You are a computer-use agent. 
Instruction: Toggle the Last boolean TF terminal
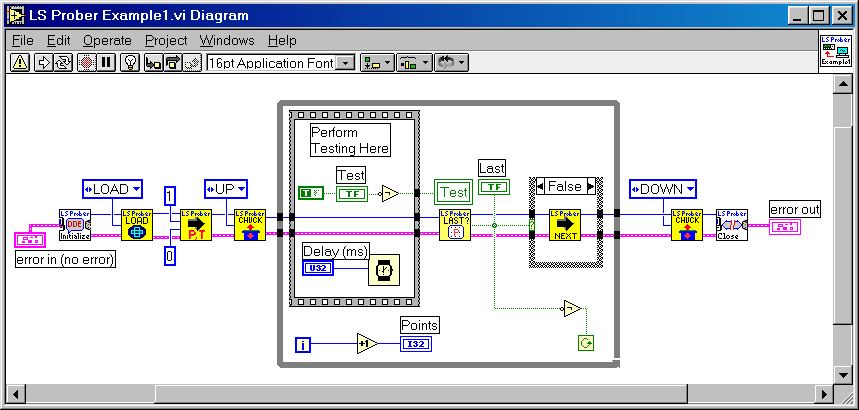coord(492,187)
